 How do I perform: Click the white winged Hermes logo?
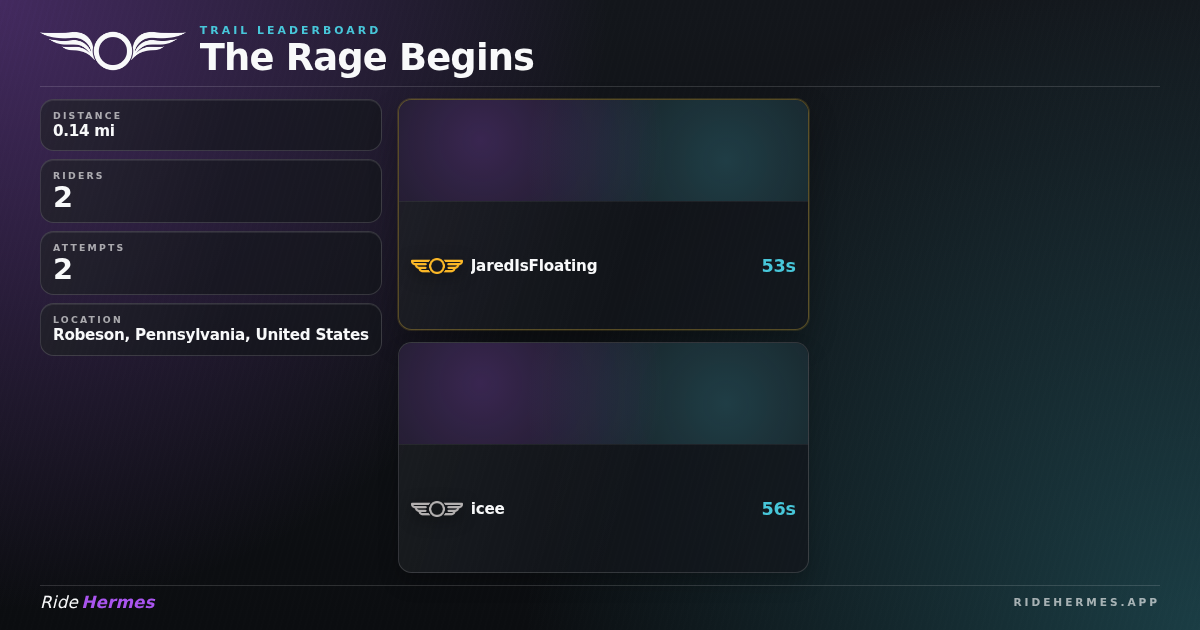click(x=113, y=50)
